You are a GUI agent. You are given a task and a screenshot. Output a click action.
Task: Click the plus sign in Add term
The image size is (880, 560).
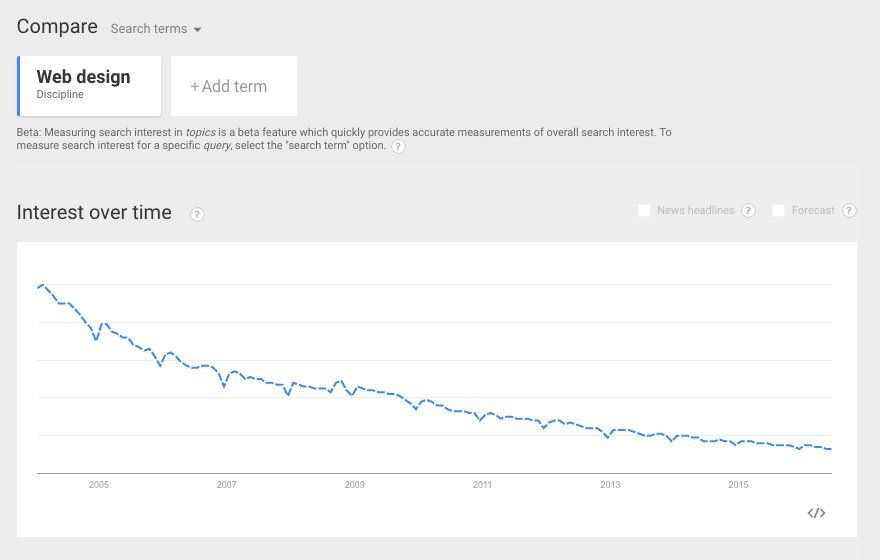195,86
